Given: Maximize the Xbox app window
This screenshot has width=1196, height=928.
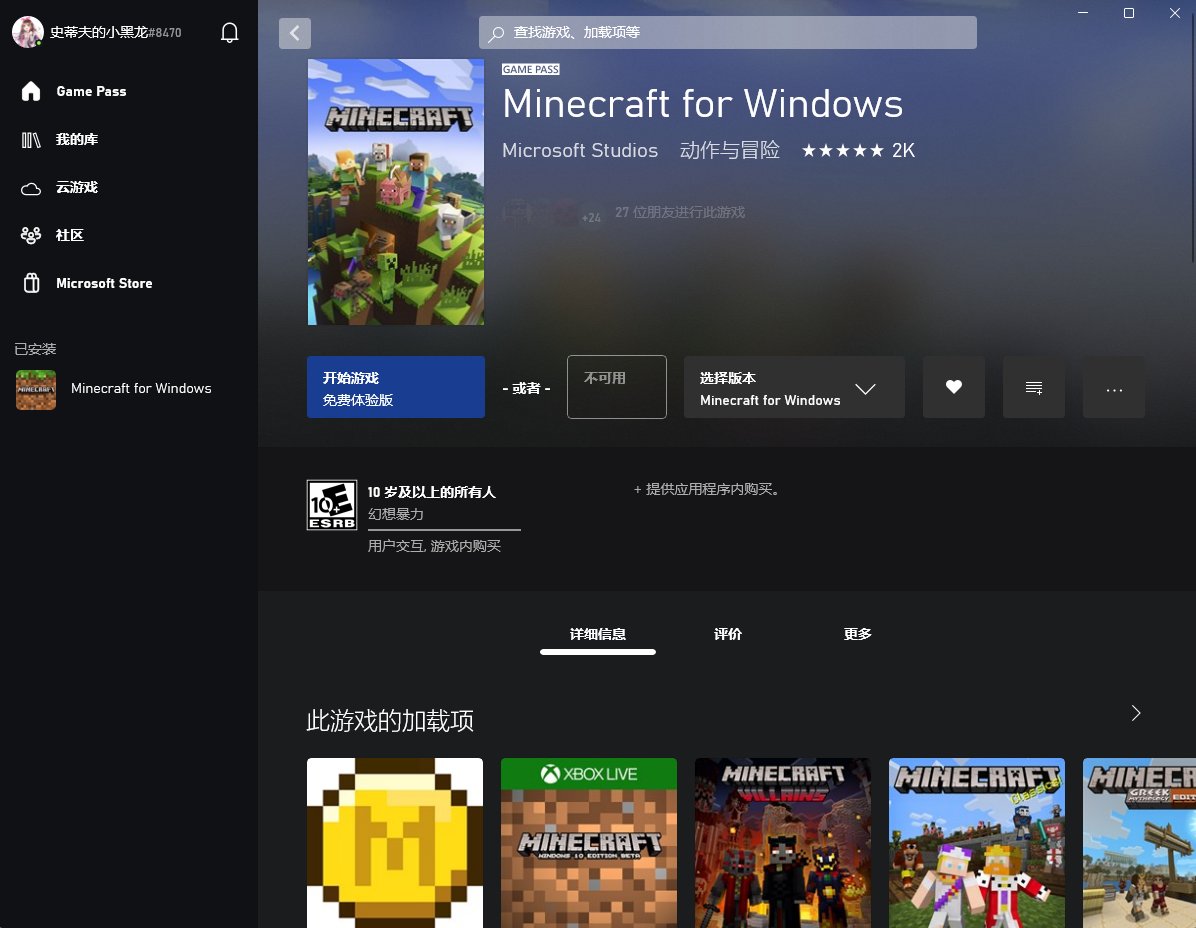Looking at the screenshot, I should click(1129, 13).
